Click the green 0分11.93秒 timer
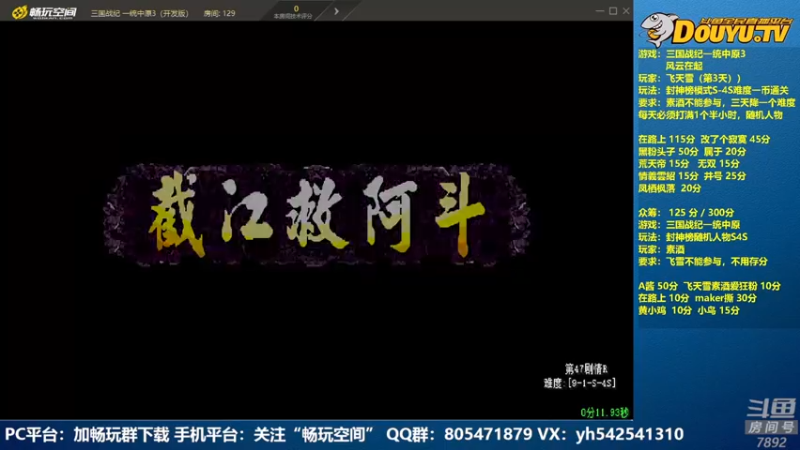800x450 pixels. tap(605, 412)
